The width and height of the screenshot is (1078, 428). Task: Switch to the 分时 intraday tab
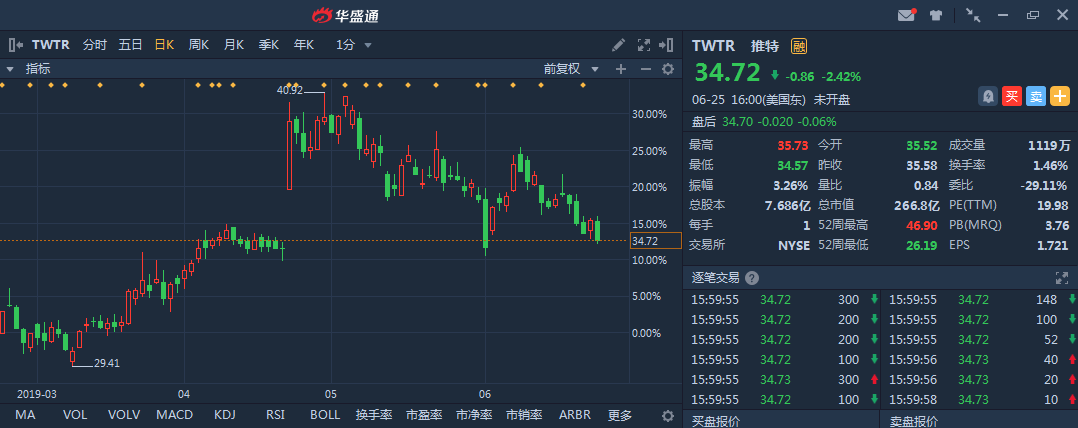95,45
